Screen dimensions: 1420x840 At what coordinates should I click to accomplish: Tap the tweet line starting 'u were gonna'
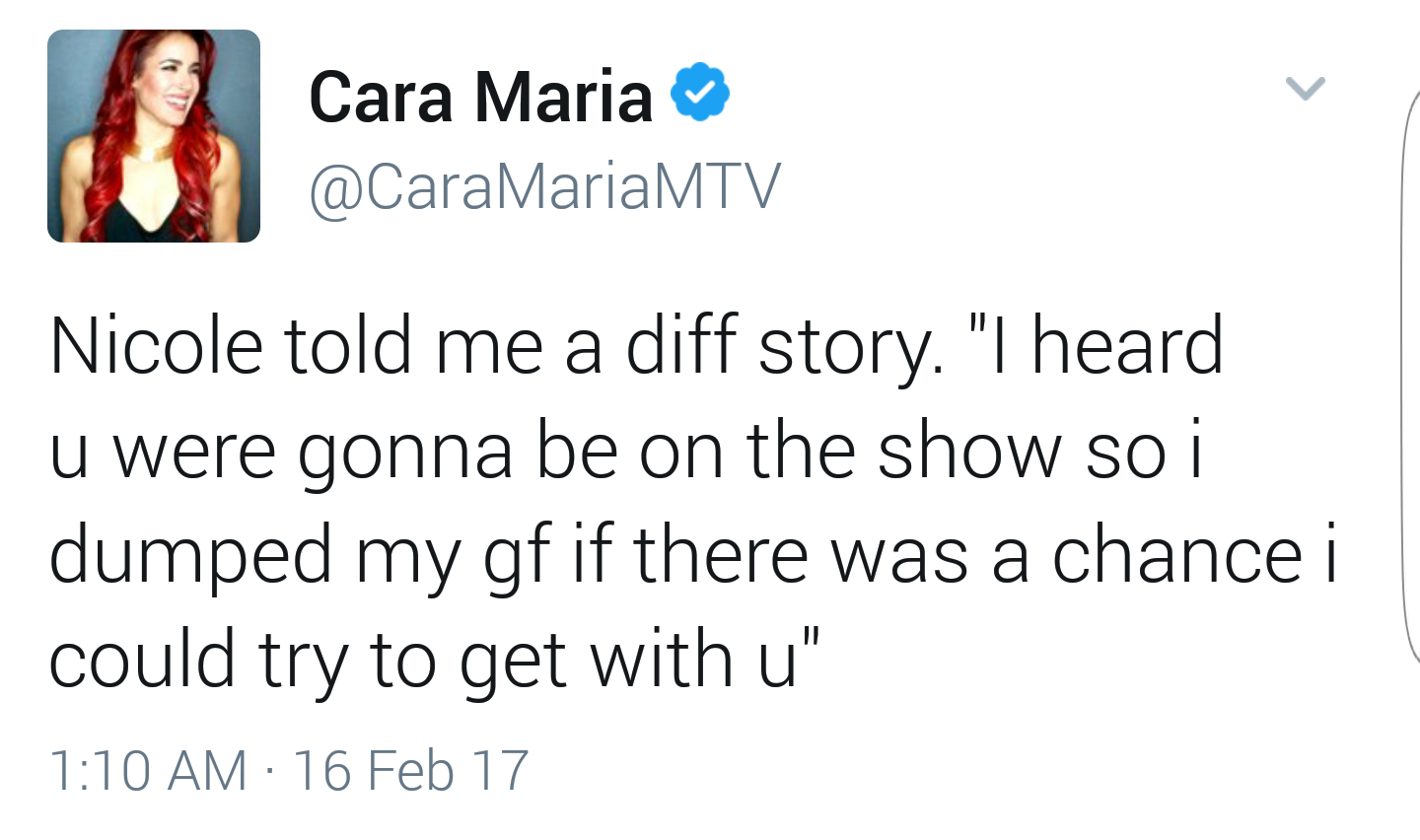pos(627,452)
